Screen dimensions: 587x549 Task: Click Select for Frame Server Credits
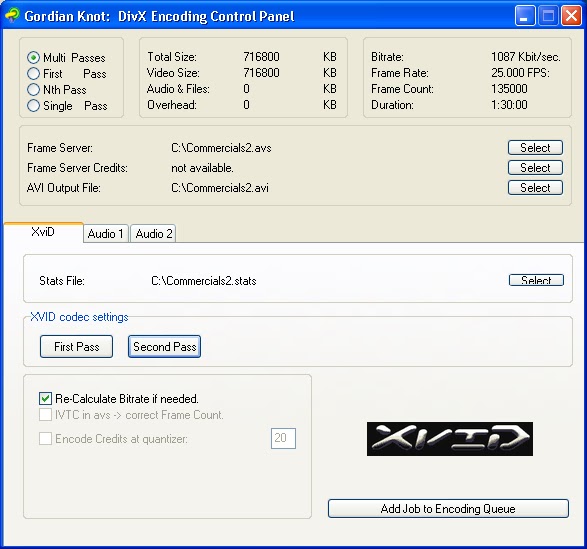coord(535,167)
